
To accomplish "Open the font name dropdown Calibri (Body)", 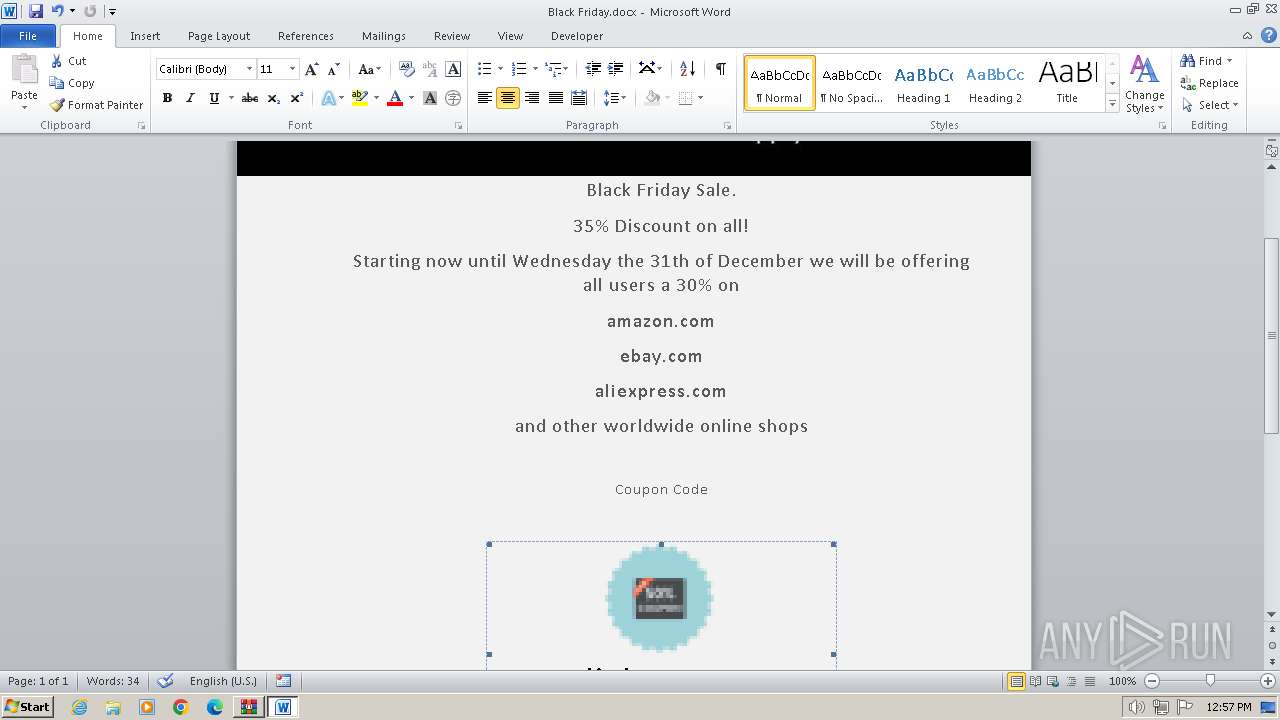I will pos(249,69).
